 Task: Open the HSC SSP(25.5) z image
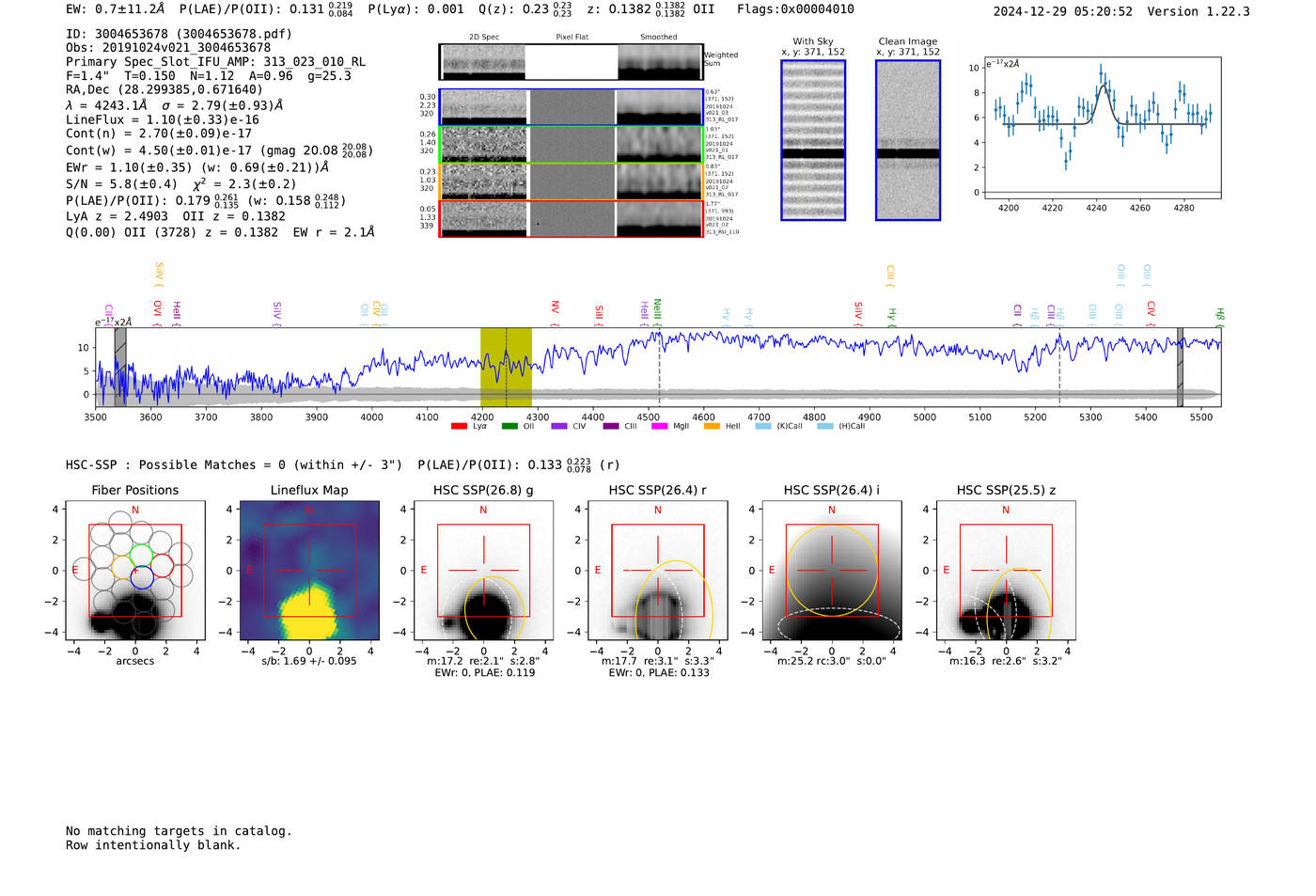[x=1006, y=571]
